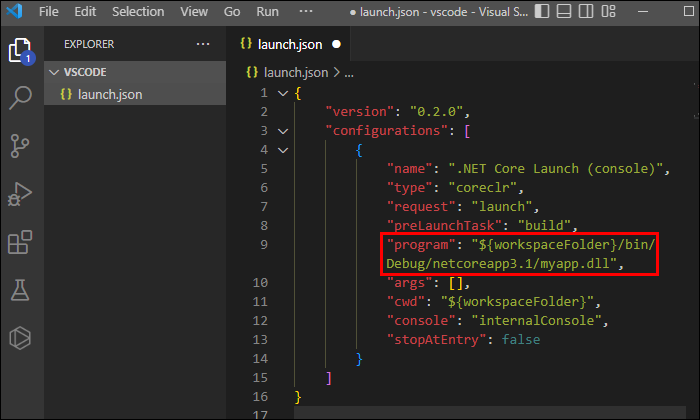Collapse the VSCODE folder section

135,72
